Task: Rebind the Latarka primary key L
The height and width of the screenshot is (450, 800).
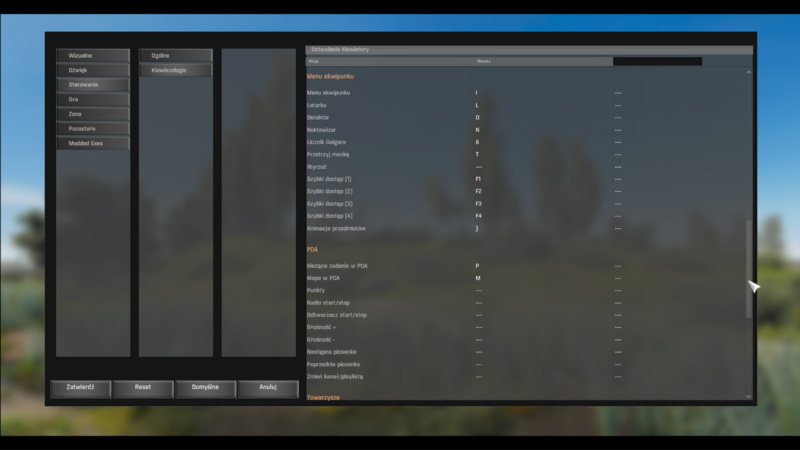Action: pyautogui.click(x=477, y=105)
